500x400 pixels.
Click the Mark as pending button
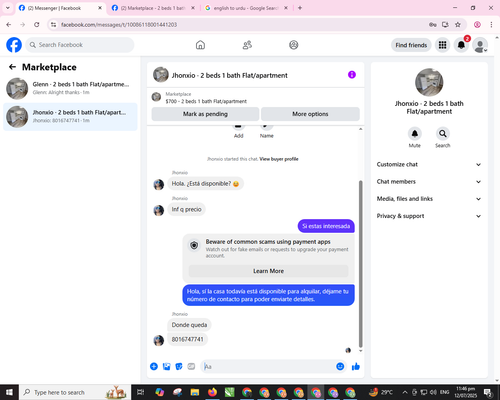[x=205, y=114]
